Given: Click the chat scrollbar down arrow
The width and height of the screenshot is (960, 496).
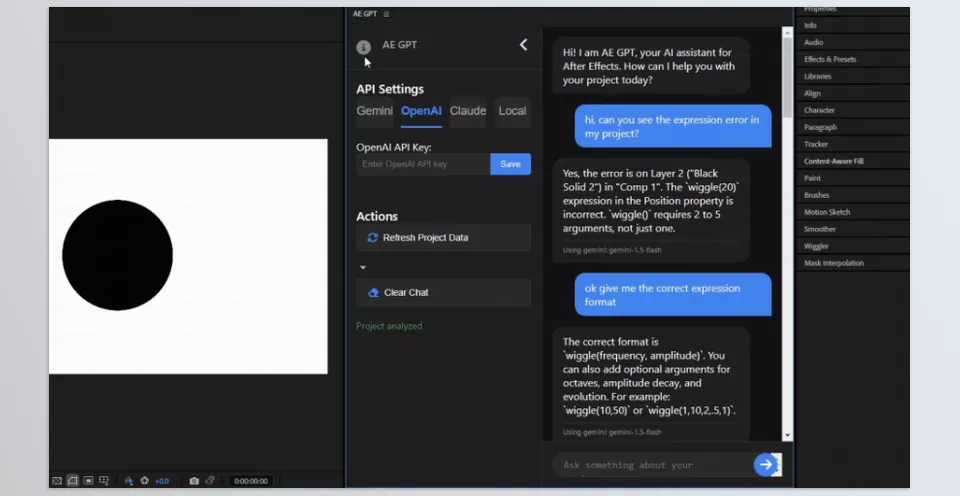Looking at the screenshot, I should (787, 435).
